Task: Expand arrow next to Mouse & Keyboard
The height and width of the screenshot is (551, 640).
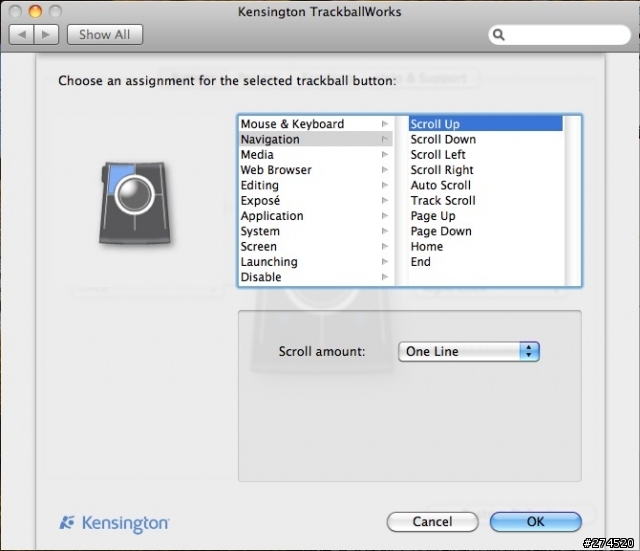Action: (384, 124)
